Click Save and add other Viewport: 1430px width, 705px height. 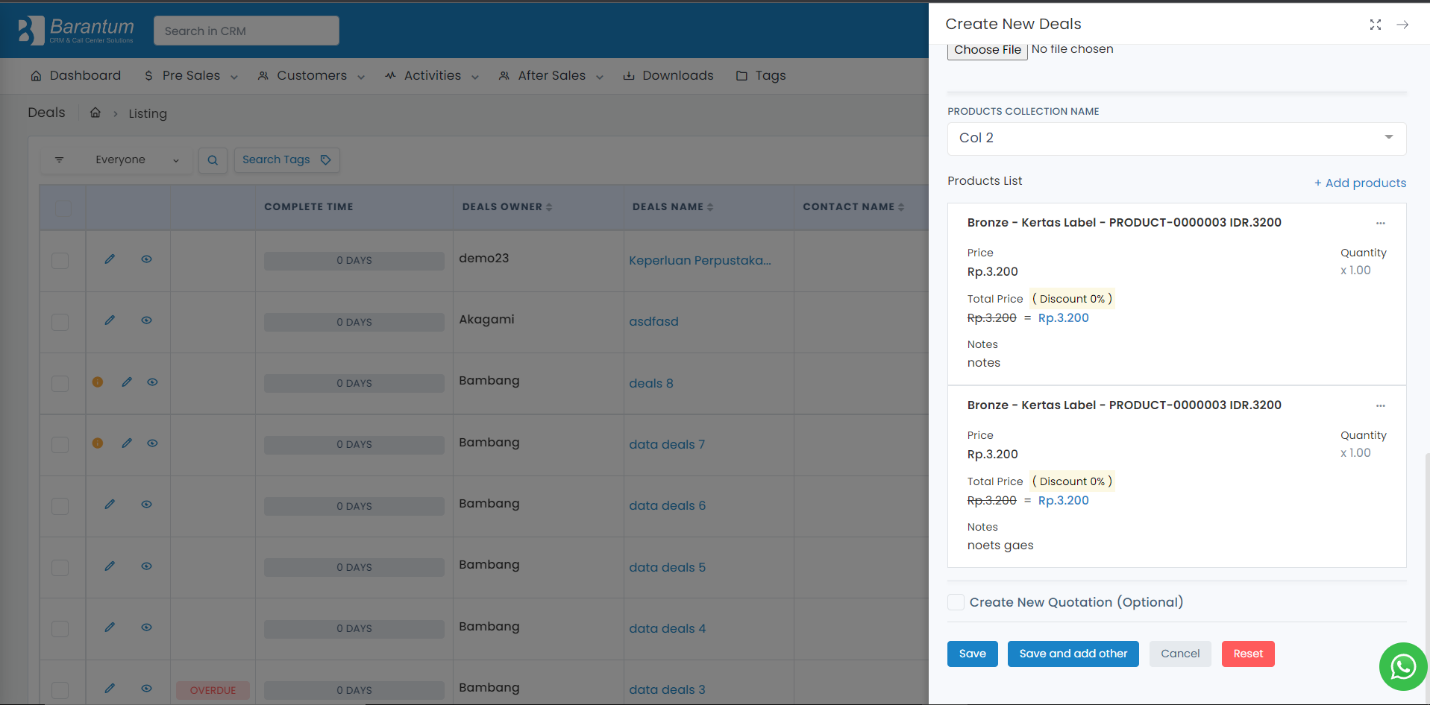1073,654
